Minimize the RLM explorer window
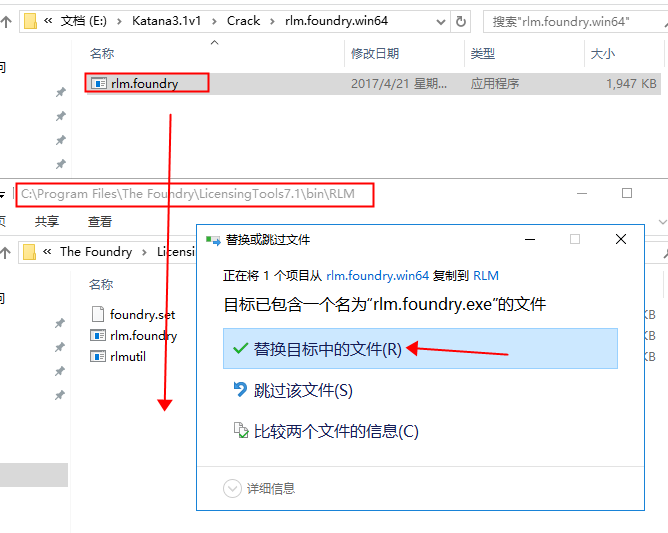668x533 pixels. pos(582,194)
